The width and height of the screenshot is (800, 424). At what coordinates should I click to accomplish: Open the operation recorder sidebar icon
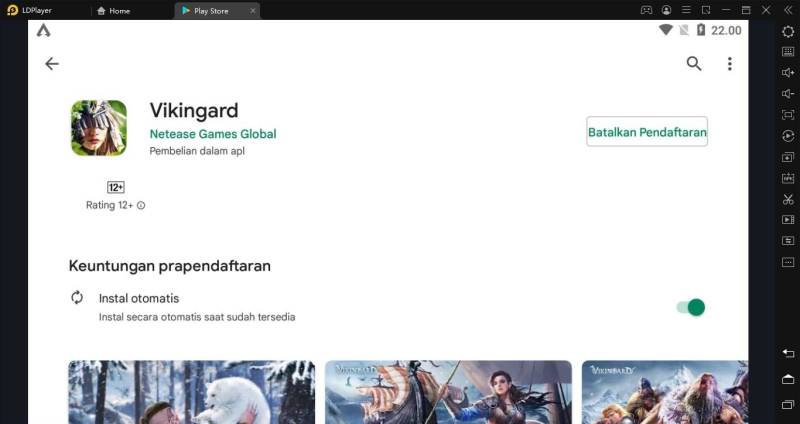pos(788,135)
